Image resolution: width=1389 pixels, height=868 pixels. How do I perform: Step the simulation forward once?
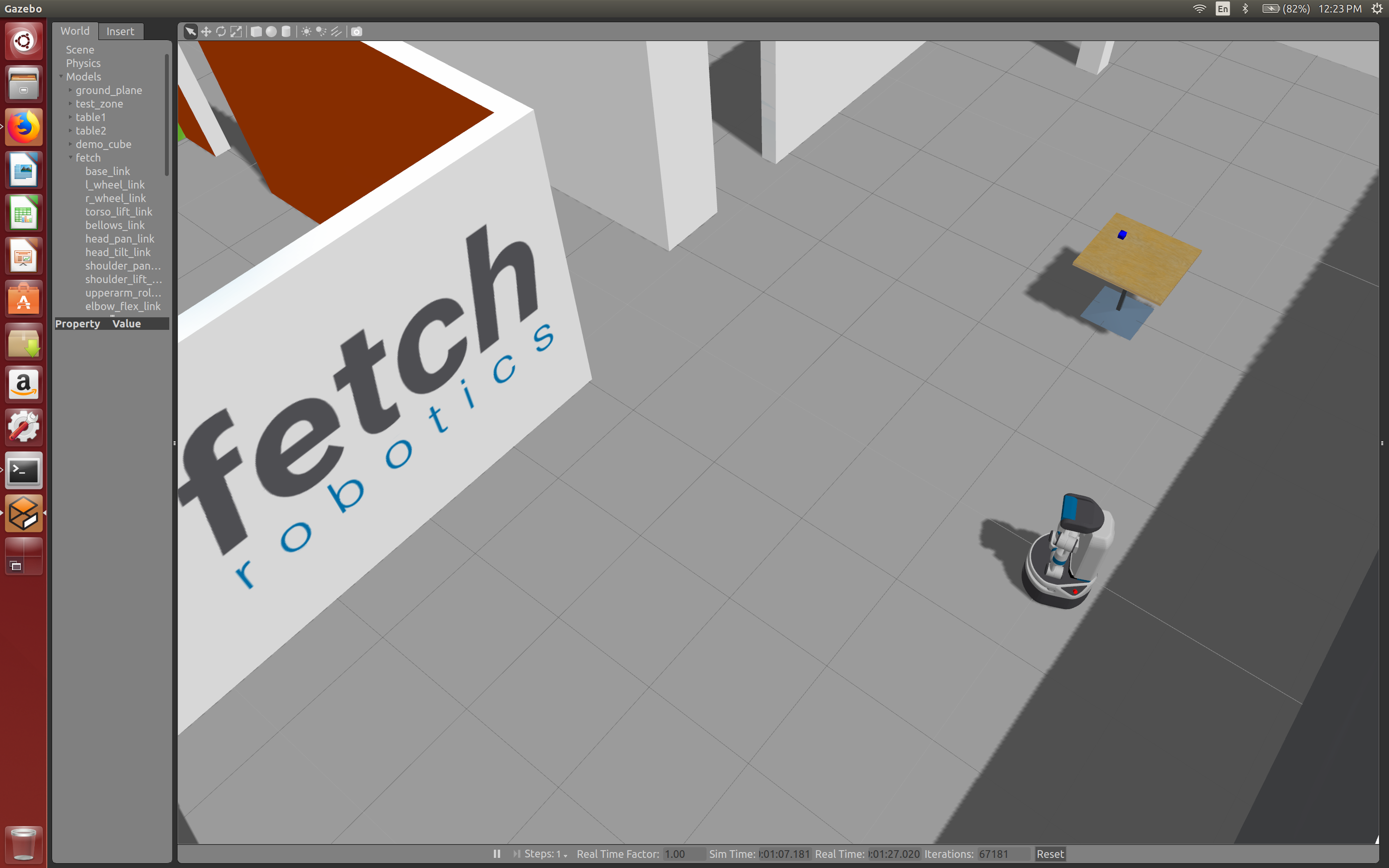[x=517, y=854]
